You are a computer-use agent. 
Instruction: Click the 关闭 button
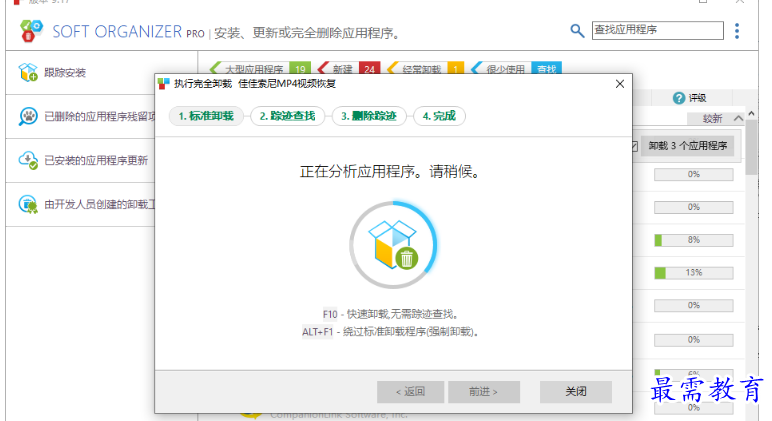pyautogui.click(x=576, y=392)
